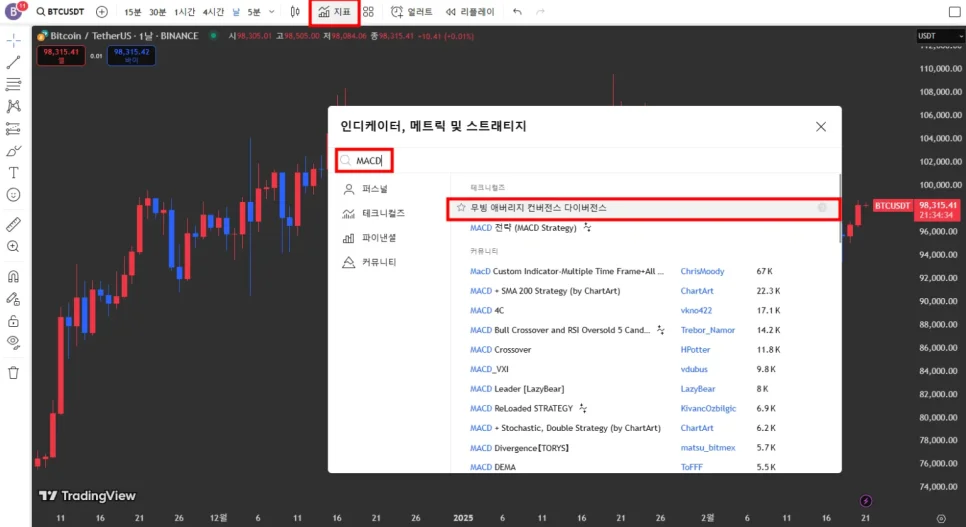Viewport: 966px width, 527px height.
Task: Switch chart interval to 4시간
Action: click(x=213, y=12)
